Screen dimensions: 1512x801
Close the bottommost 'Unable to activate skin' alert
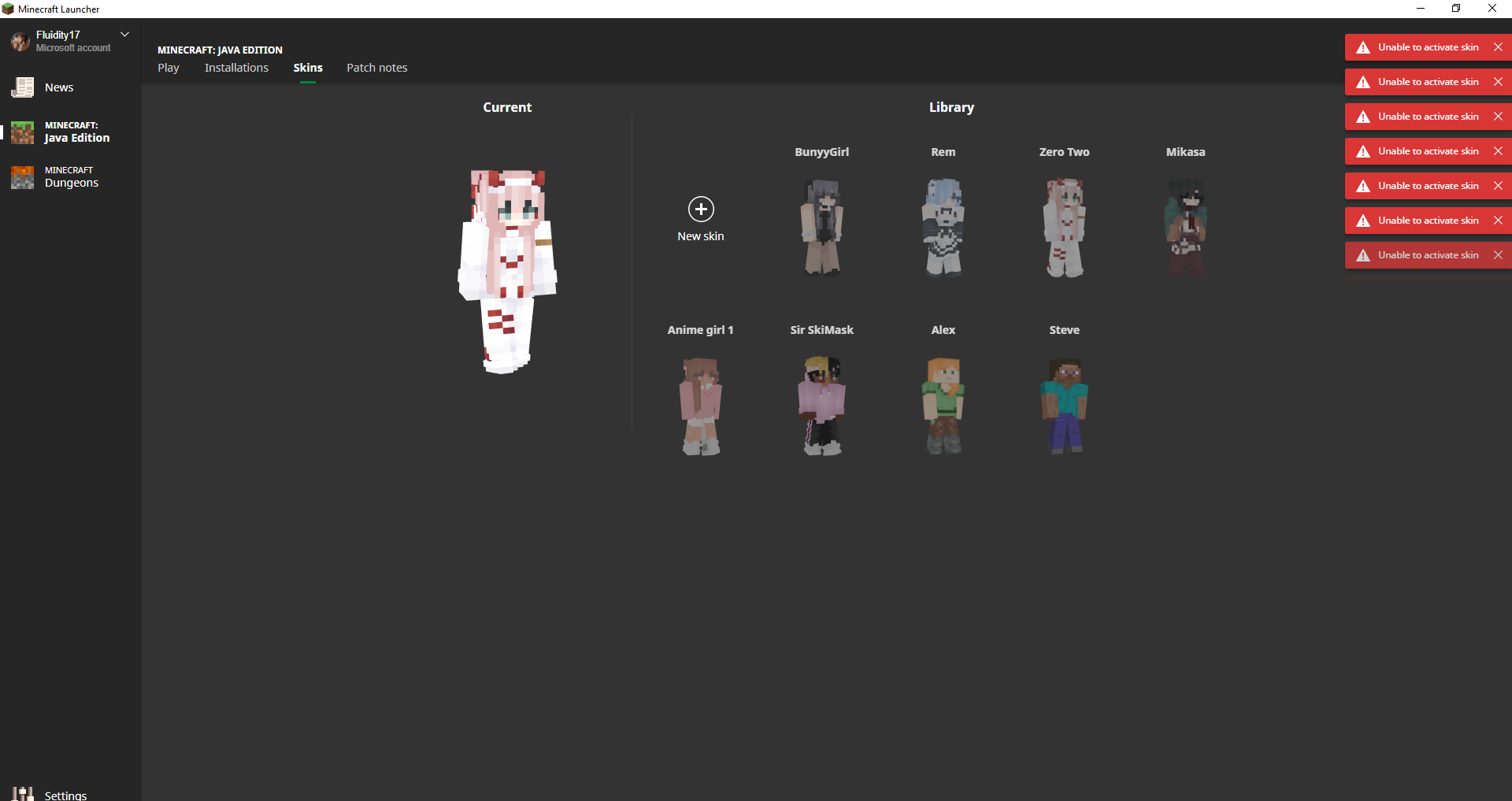(x=1498, y=255)
